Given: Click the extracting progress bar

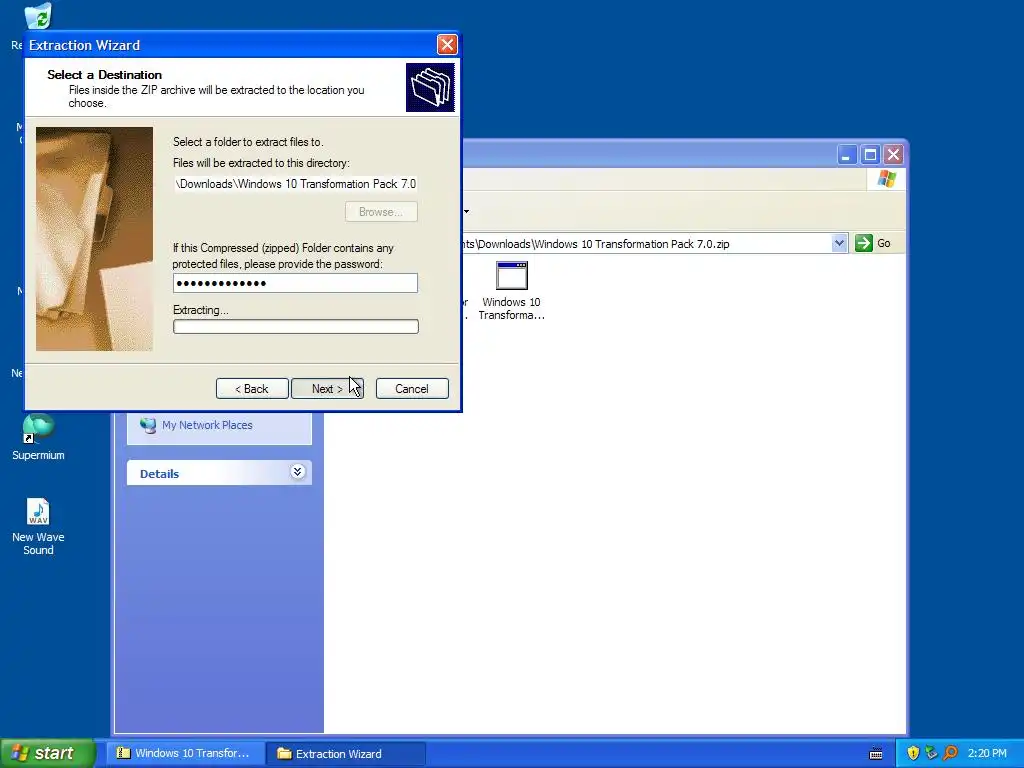Looking at the screenshot, I should pyautogui.click(x=296, y=327).
